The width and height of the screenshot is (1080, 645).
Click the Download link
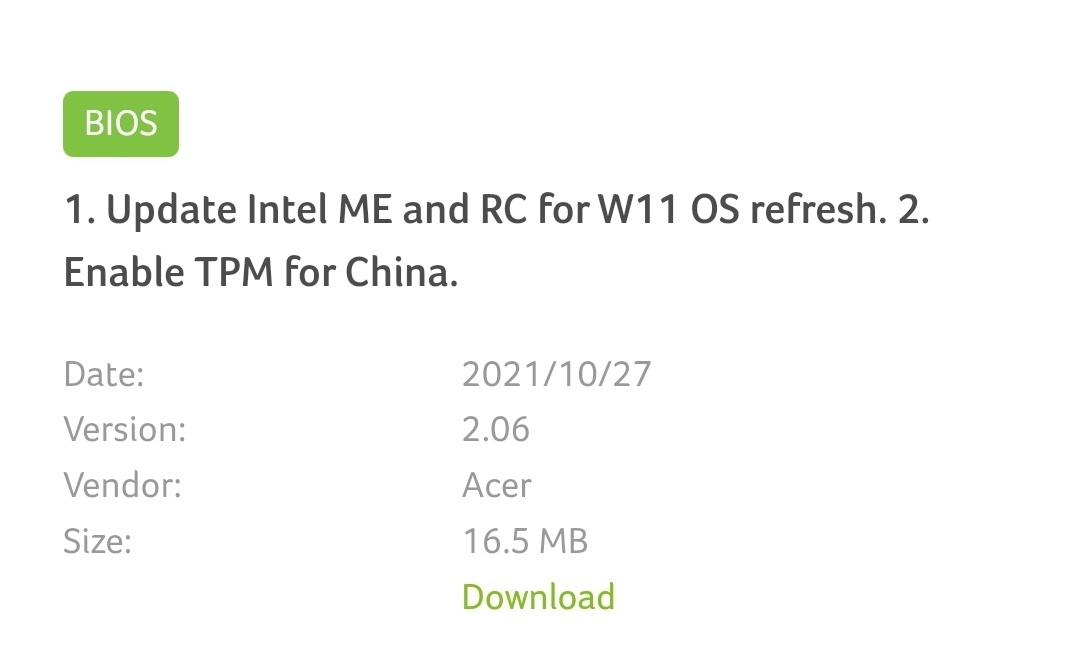pyautogui.click(x=538, y=597)
